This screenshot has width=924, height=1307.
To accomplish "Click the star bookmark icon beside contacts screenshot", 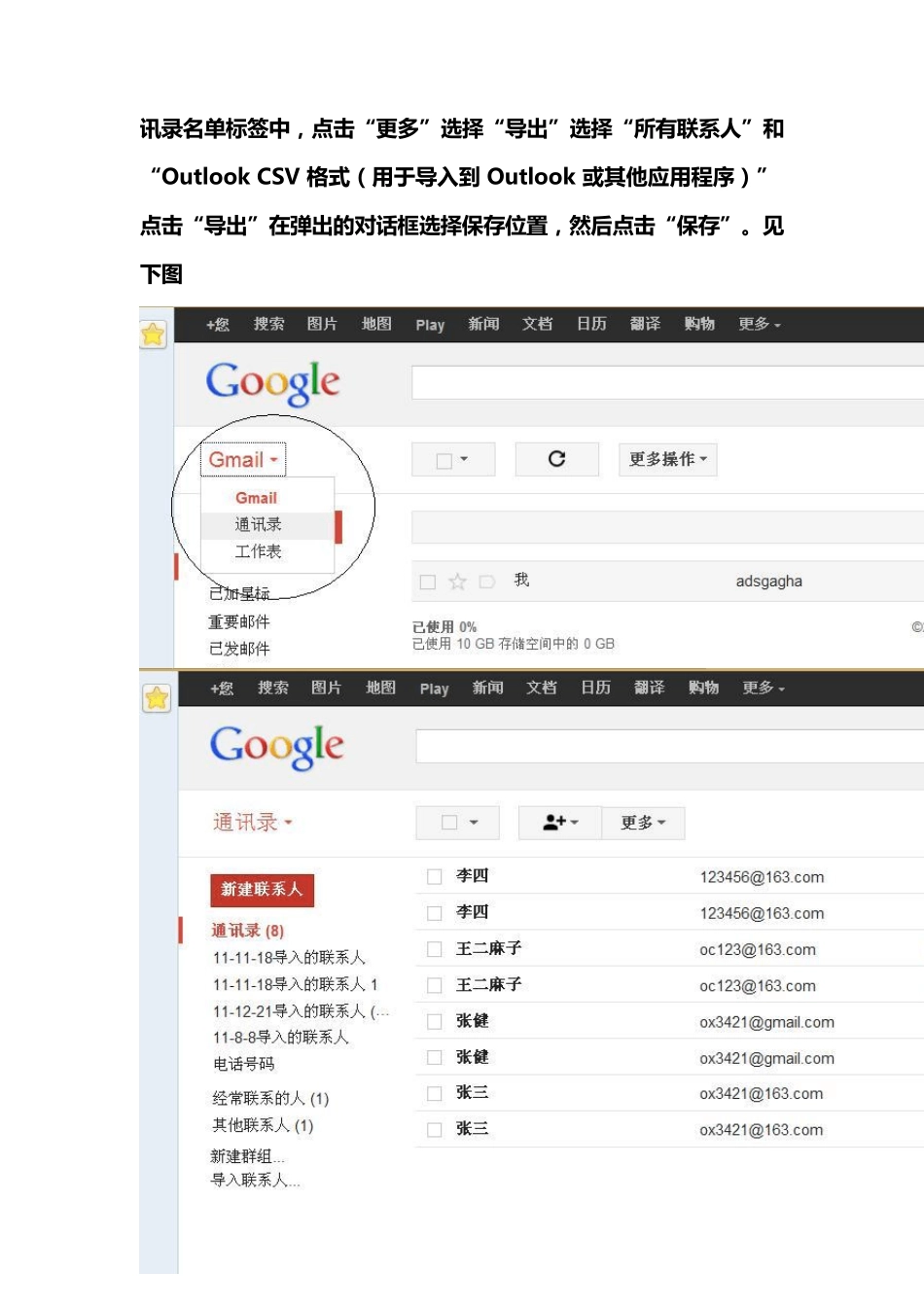I will click(x=156, y=698).
